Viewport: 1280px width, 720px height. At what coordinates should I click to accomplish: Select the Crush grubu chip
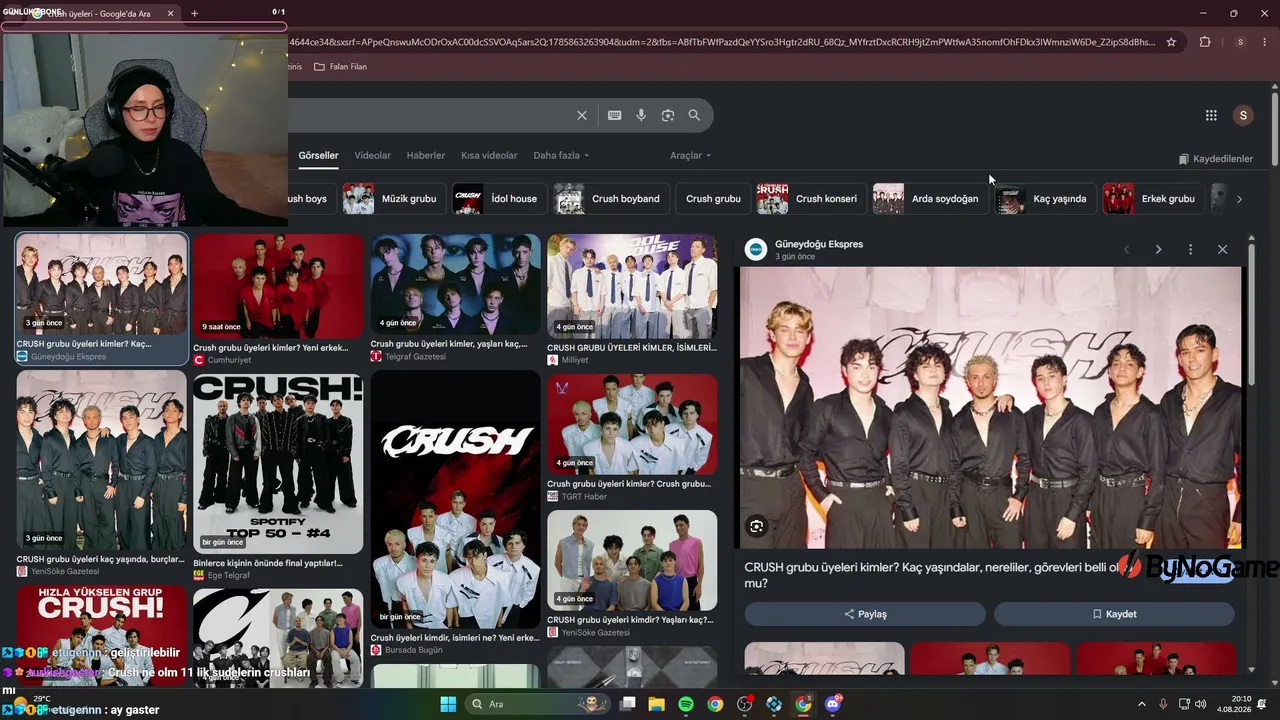point(713,199)
